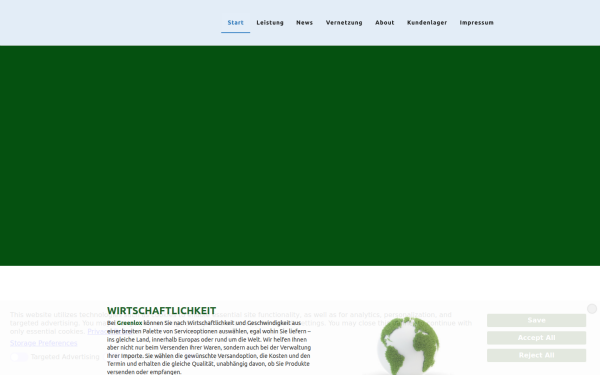Select Vernetzung in the navigation
Image resolution: width=600 pixels, height=375 pixels.
[344, 23]
